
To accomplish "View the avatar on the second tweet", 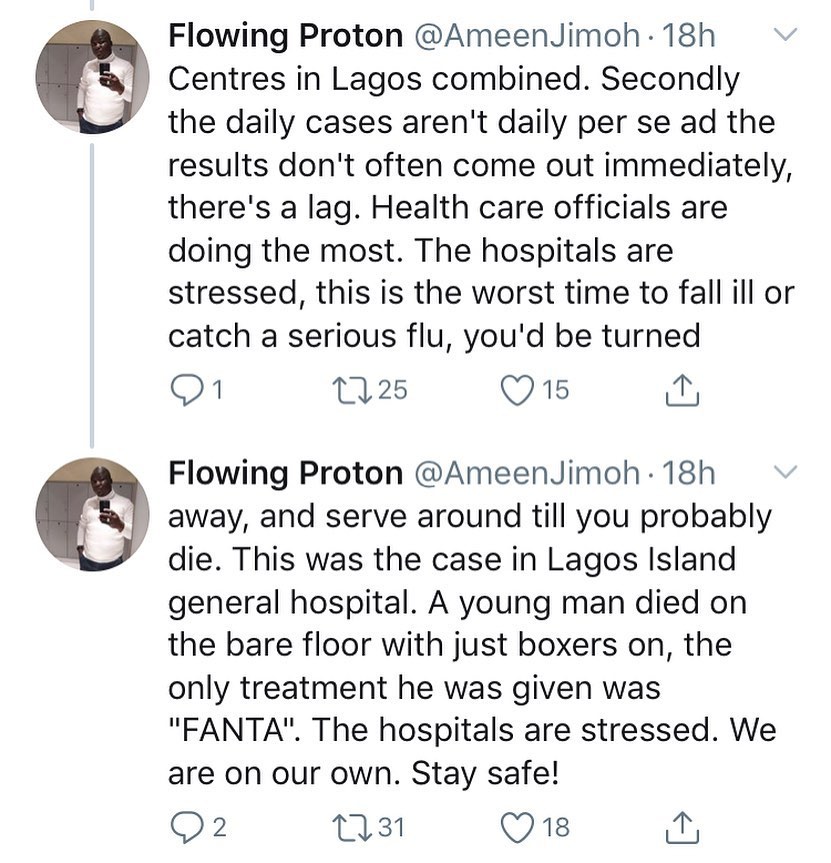I will (91, 514).
